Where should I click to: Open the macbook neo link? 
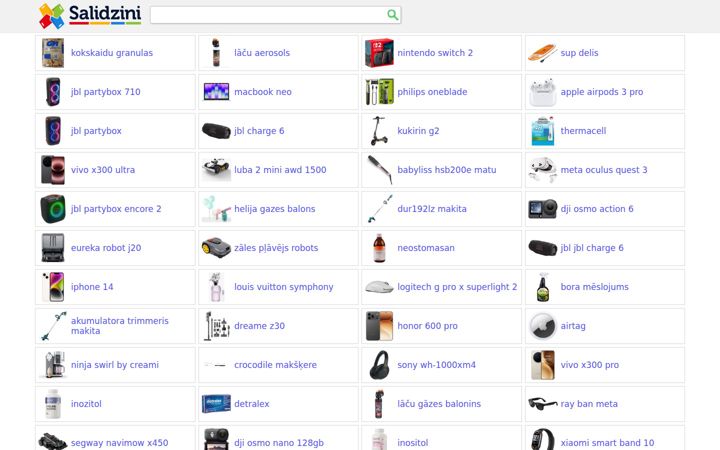[263, 92]
